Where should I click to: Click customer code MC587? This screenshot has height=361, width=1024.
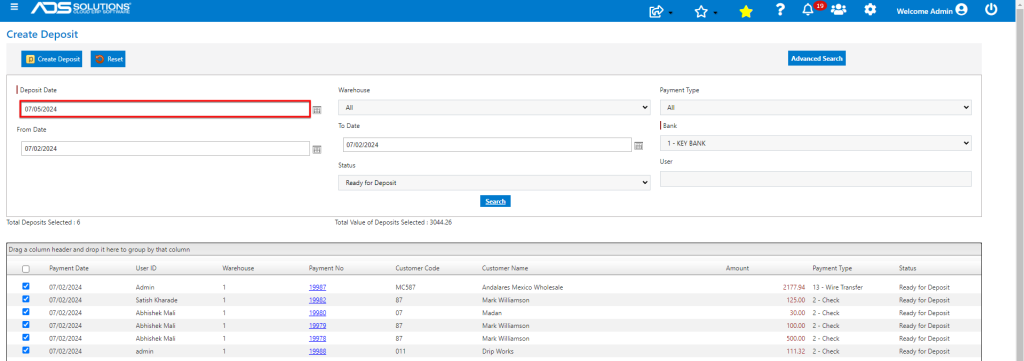406,287
